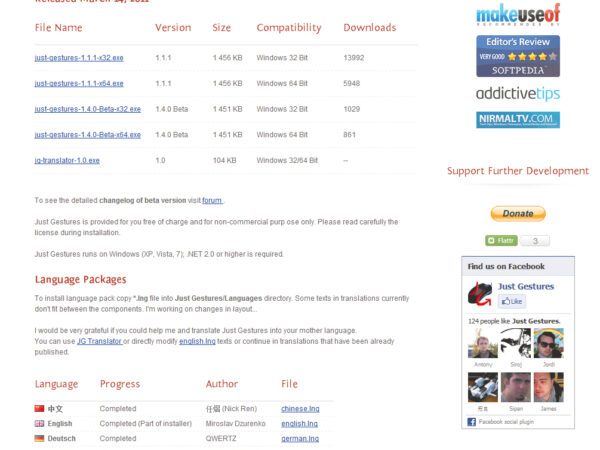Download just-gestures-1.4.0-Beta-x64.exe
This screenshot has width=600, height=450.
(87, 134)
